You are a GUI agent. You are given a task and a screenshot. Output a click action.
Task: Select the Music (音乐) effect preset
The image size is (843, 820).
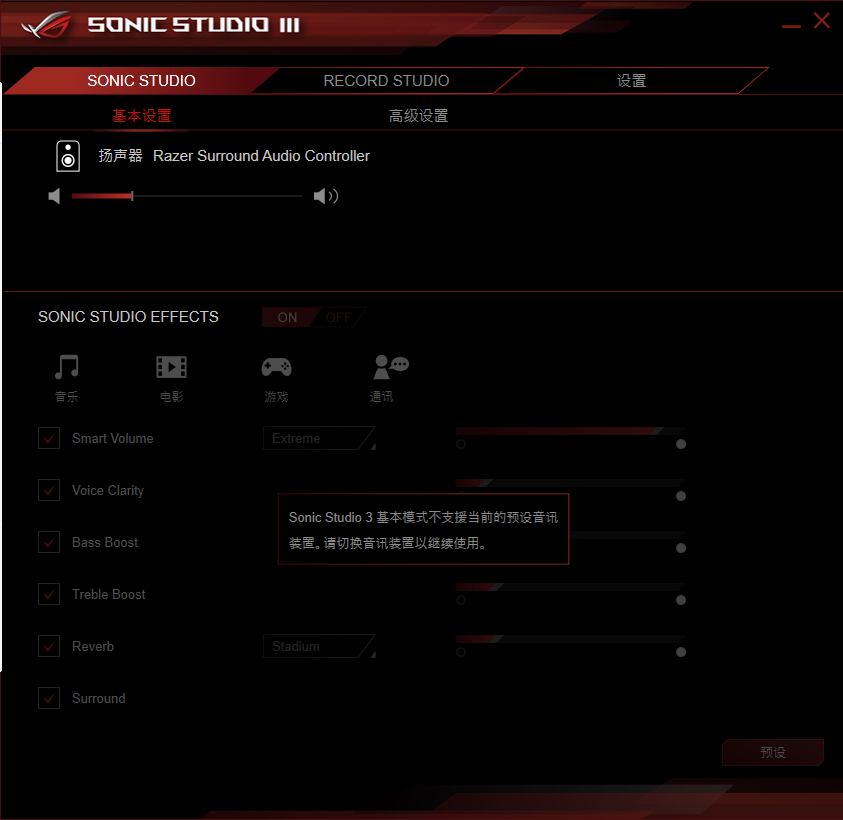click(67, 378)
